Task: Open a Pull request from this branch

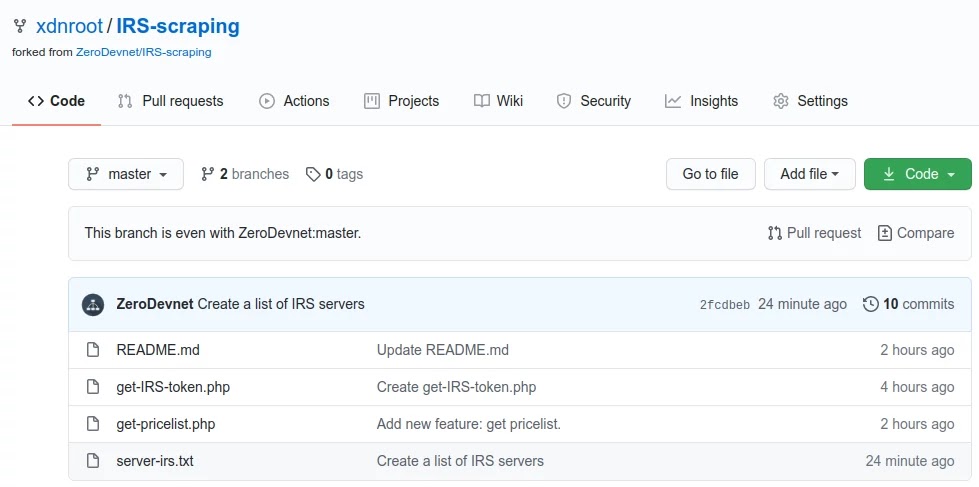Action: click(x=814, y=234)
